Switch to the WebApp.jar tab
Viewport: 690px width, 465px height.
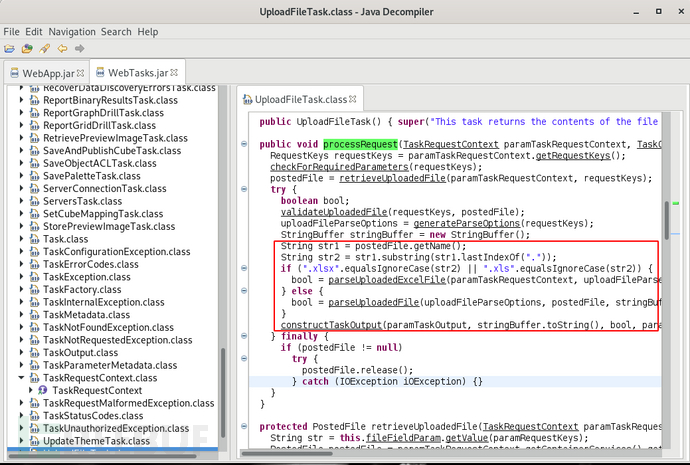(x=47, y=73)
